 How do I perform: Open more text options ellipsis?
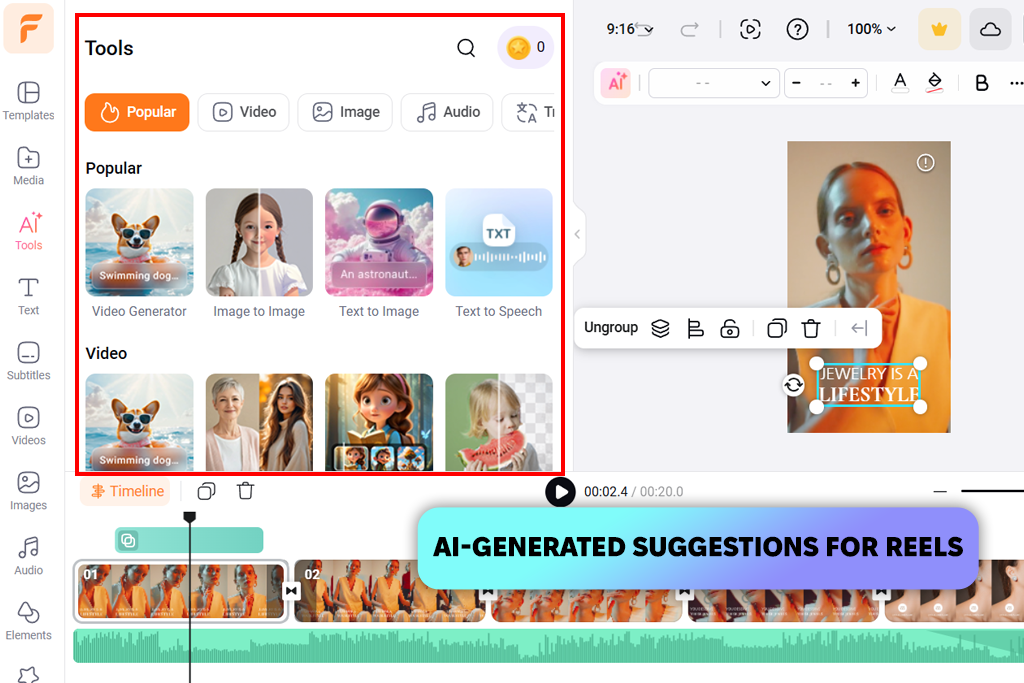click(x=1016, y=83)
